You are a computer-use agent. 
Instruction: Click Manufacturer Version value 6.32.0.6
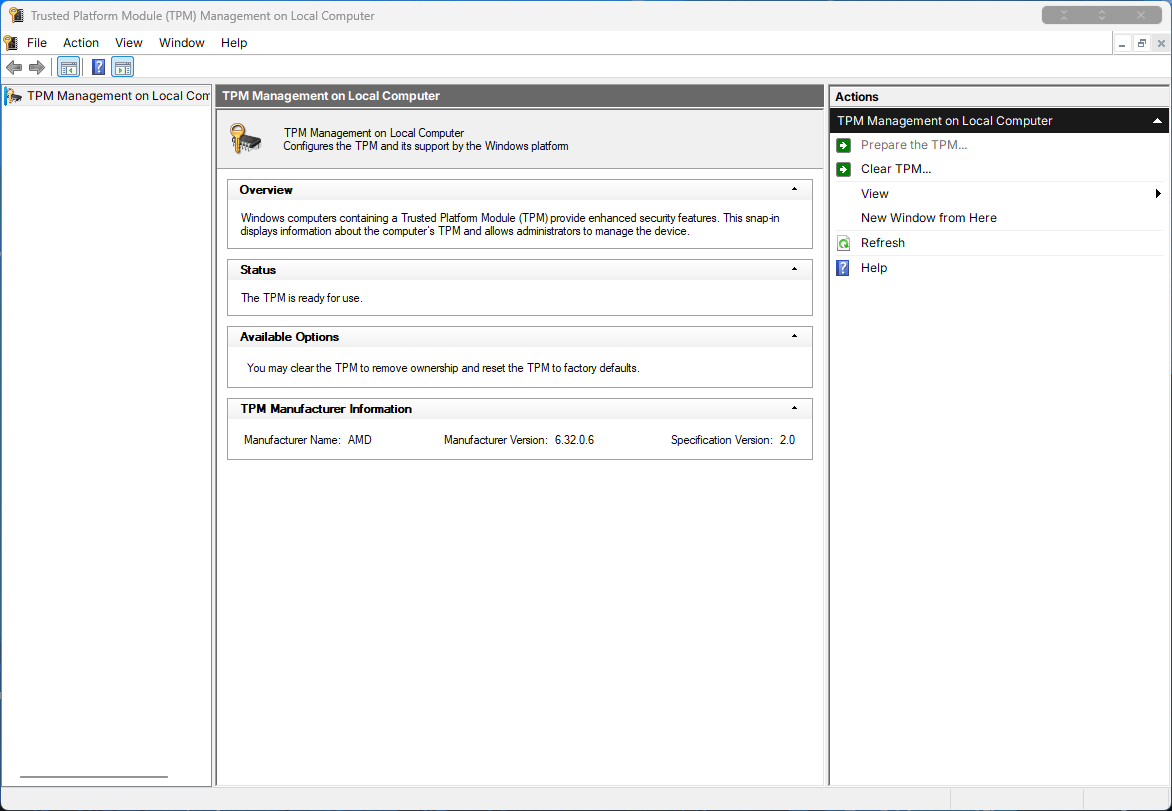(x=574, y=440)
